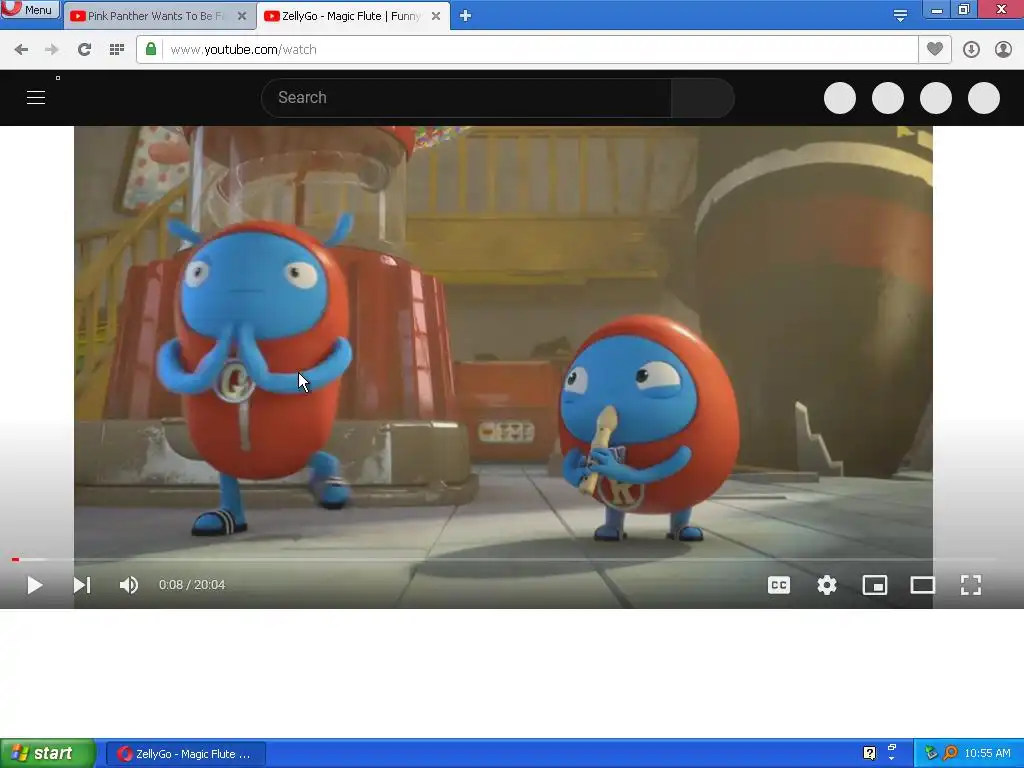The height and width of the screenshot is (768, 1024).
Task: Close the ZellyGo Magic Flute tab
Action: pos(436,16)
